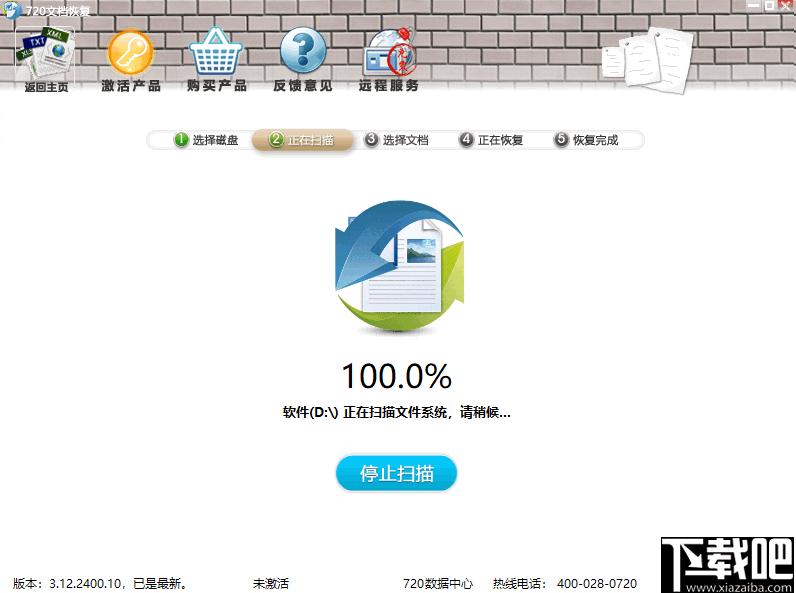The image size is (796, 593).
Task: Close the 720文档恢复 window
Action: click(788, 6)
